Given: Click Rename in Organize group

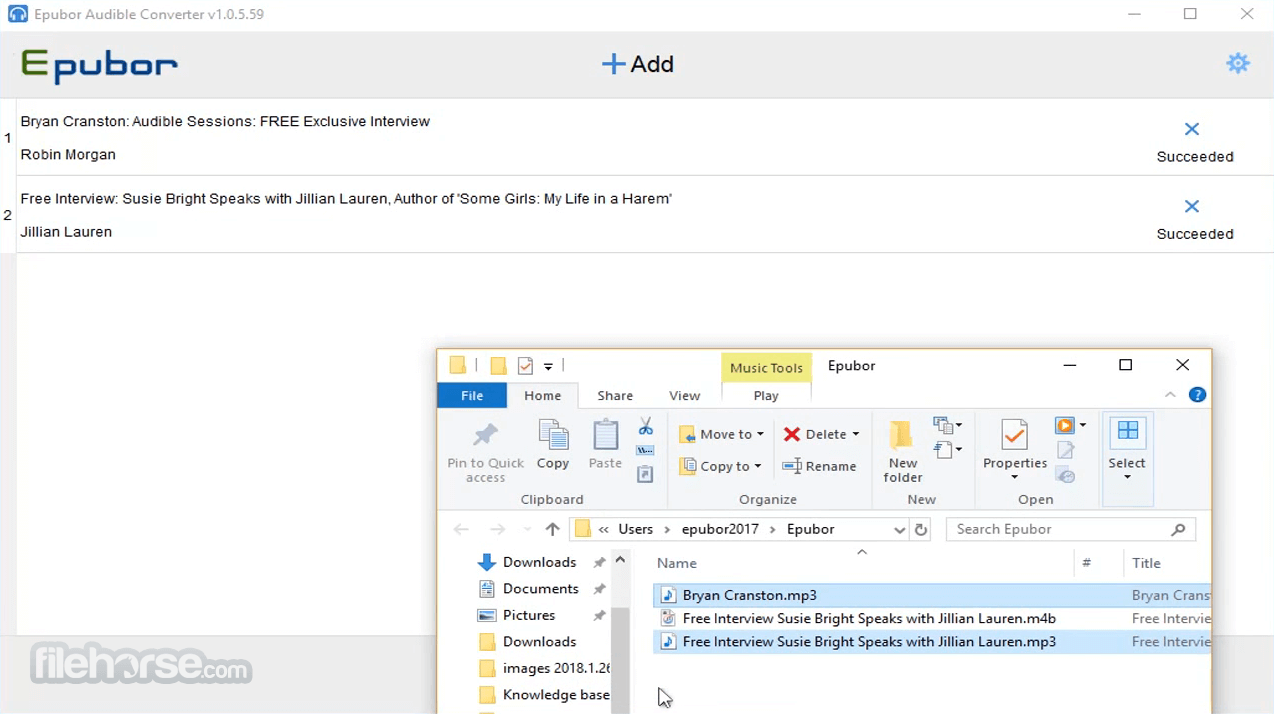Looking at the screenshot, I should tap(820, 466).
